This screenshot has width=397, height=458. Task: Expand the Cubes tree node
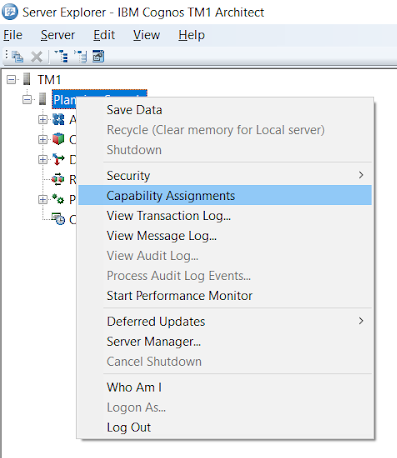43,139
